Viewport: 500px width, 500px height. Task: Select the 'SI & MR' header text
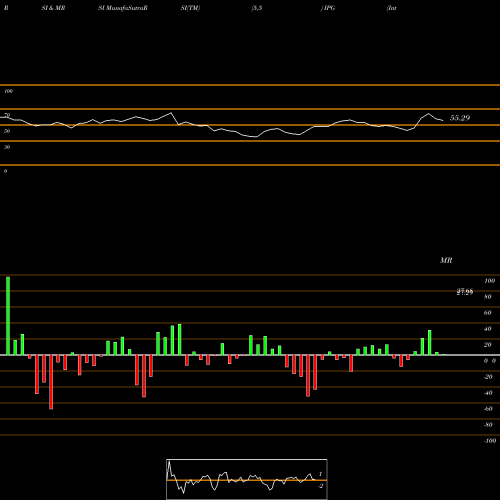tap(53, 8)
